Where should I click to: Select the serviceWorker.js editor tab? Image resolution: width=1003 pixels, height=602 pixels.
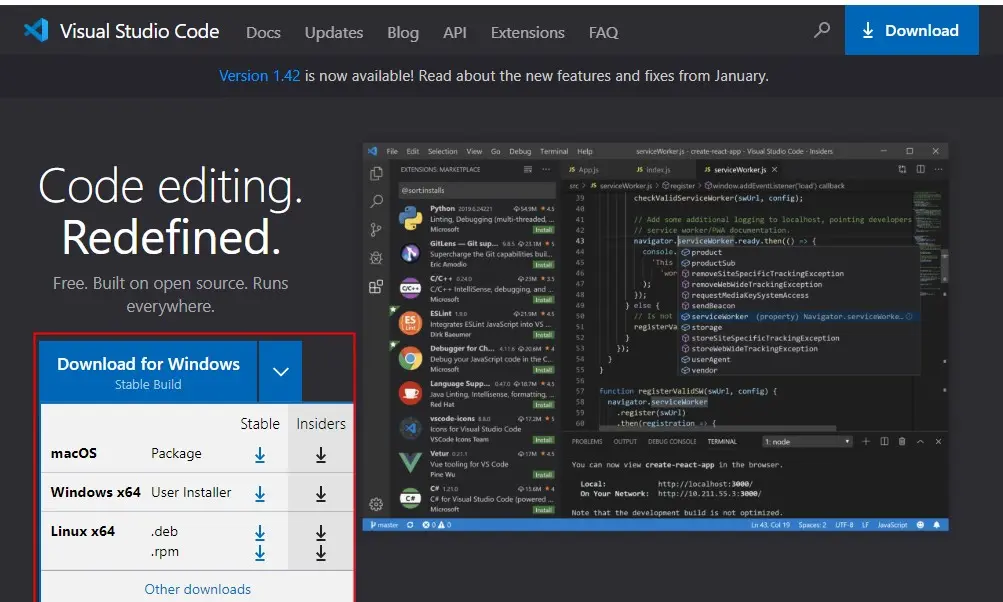(x=740, y=170)
